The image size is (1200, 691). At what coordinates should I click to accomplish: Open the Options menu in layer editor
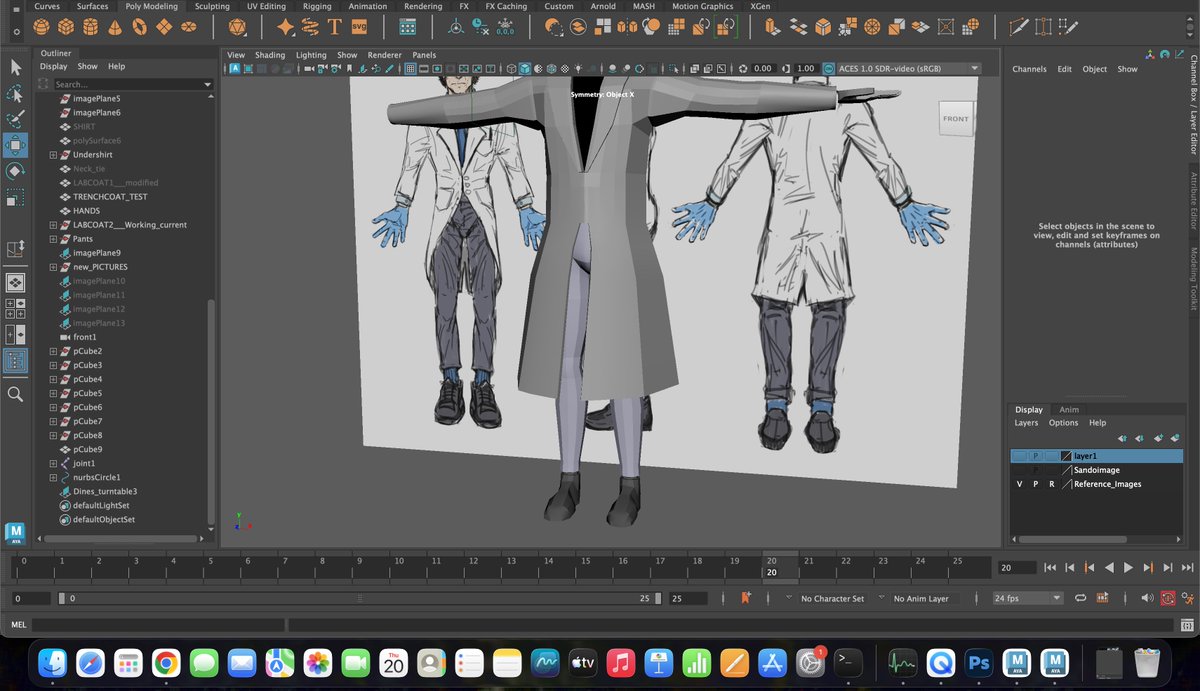click(1063, 423)
